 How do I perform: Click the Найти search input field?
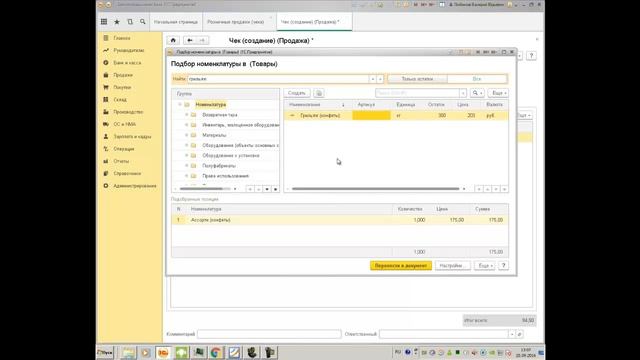[x=278, y=79]
